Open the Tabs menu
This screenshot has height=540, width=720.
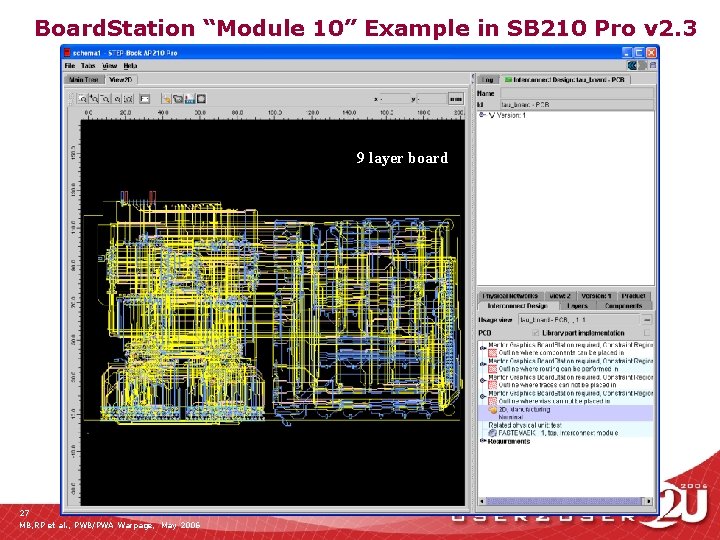point(88,66)
